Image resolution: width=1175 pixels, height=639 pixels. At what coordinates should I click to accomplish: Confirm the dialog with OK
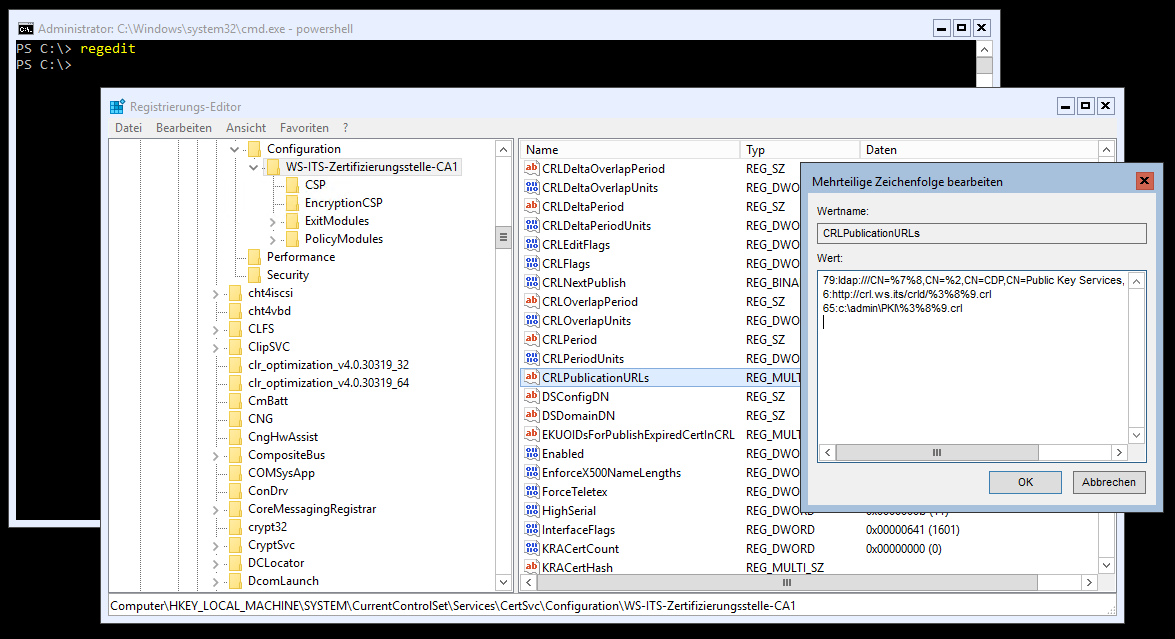(1025, 482)
